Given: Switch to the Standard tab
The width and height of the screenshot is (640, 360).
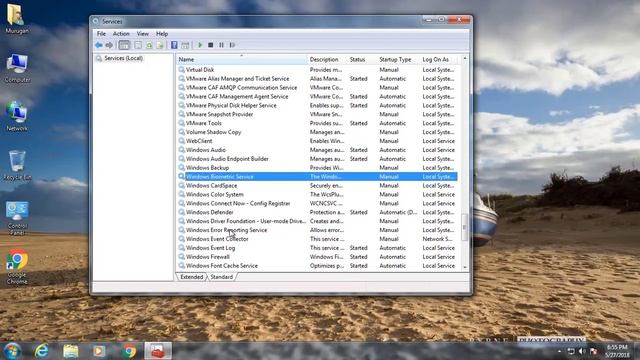Looking at the screenshot, I should coord(222,277).
